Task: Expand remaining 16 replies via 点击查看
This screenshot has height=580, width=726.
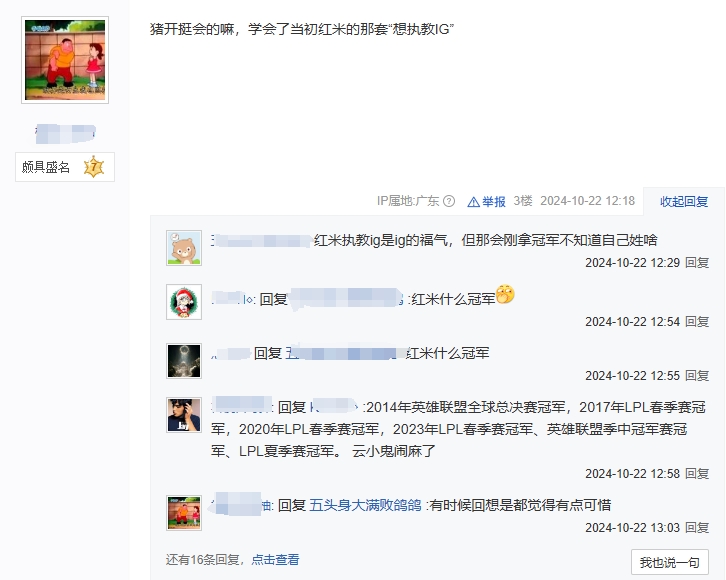Action: 275,559
